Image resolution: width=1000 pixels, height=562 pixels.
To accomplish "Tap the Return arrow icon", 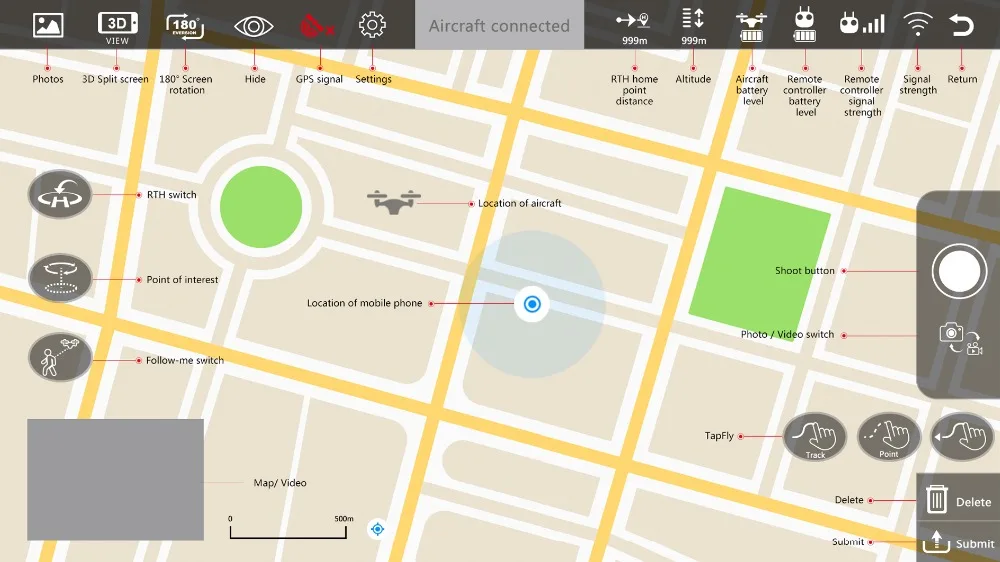I will 961,25.
